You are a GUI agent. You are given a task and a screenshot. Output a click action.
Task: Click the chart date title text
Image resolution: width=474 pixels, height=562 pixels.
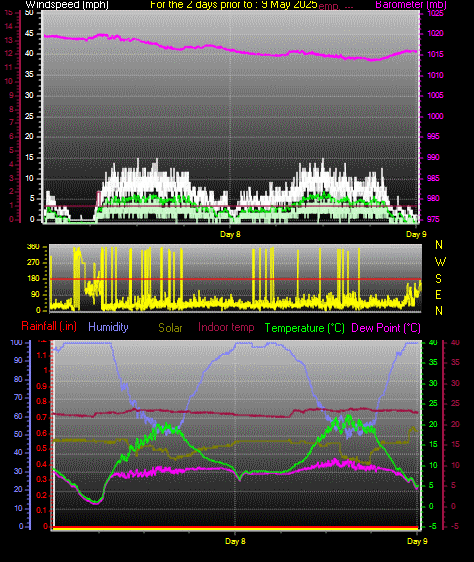tap(234, 5)
